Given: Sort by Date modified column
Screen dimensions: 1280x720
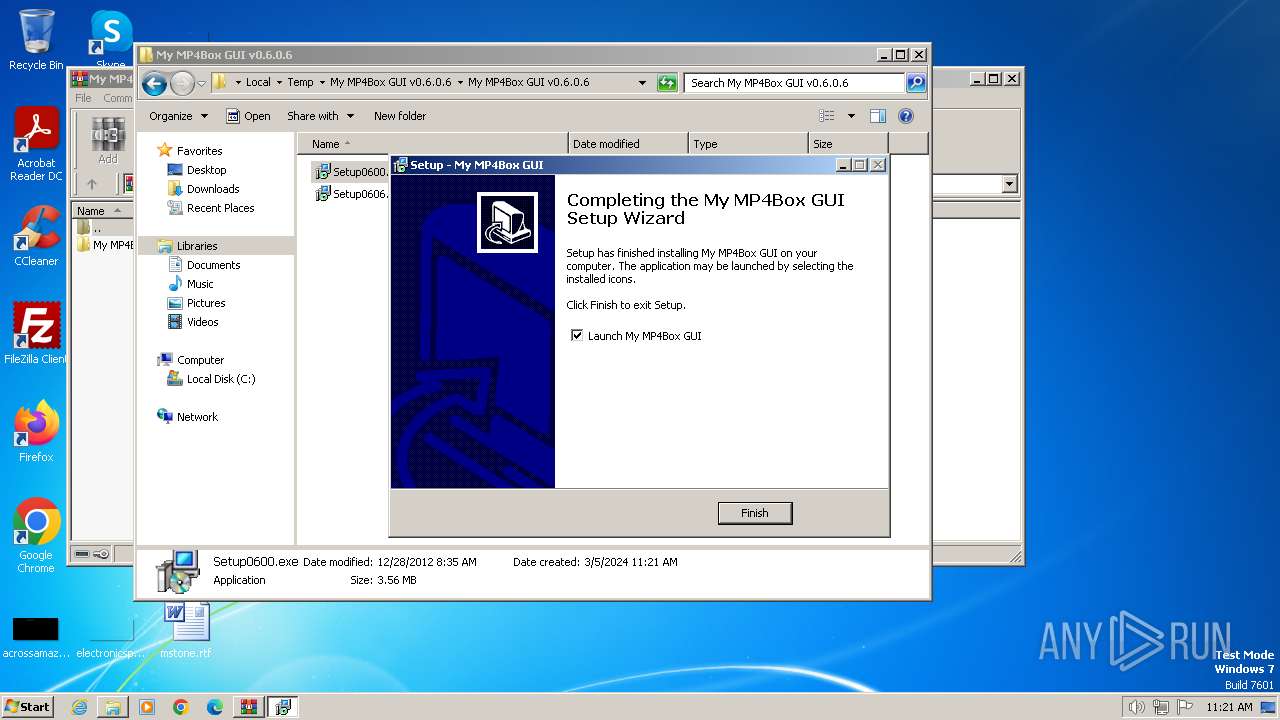Looking at the screenshot, I should tap(628, 144).
